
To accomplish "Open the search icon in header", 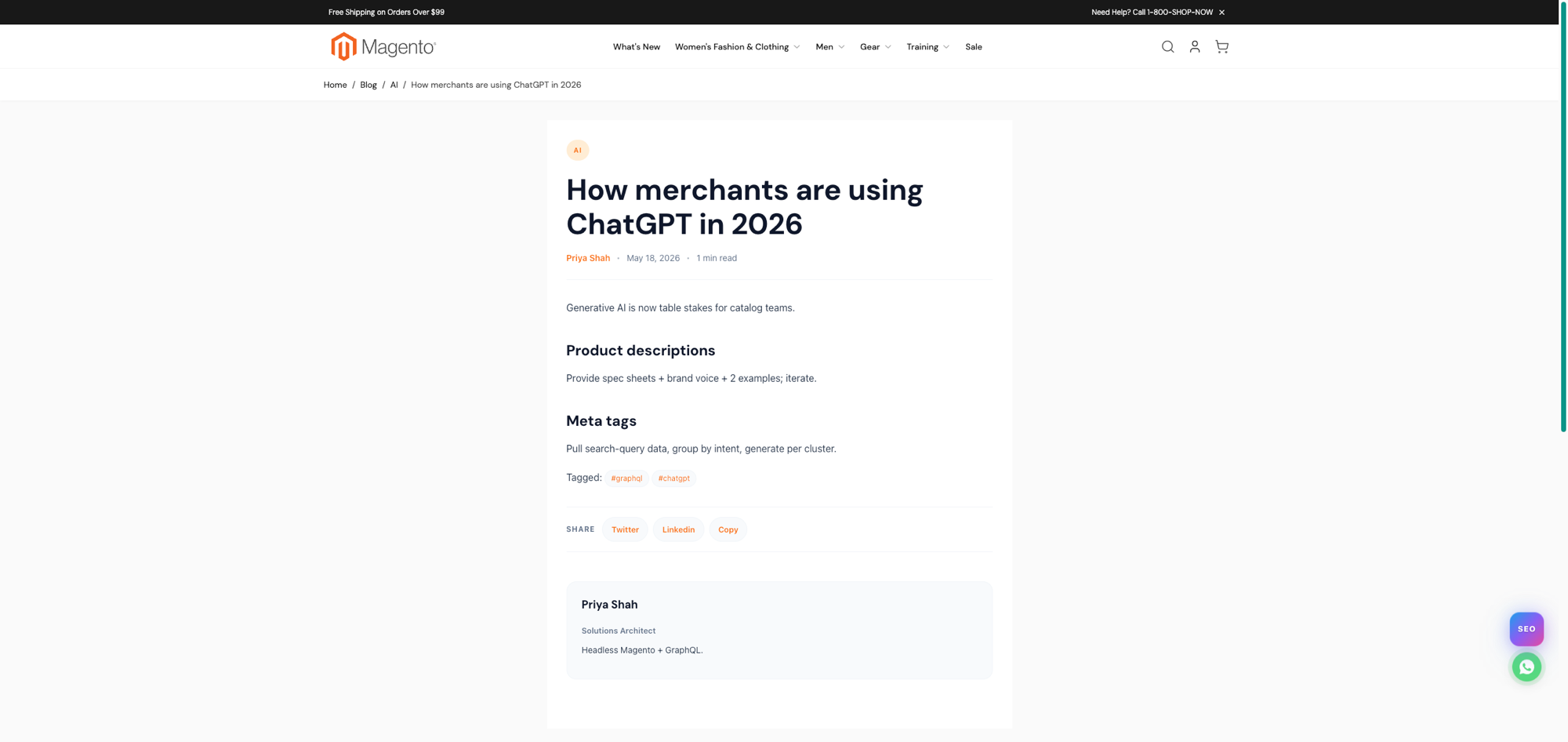I will click(x=1167, y=47).
